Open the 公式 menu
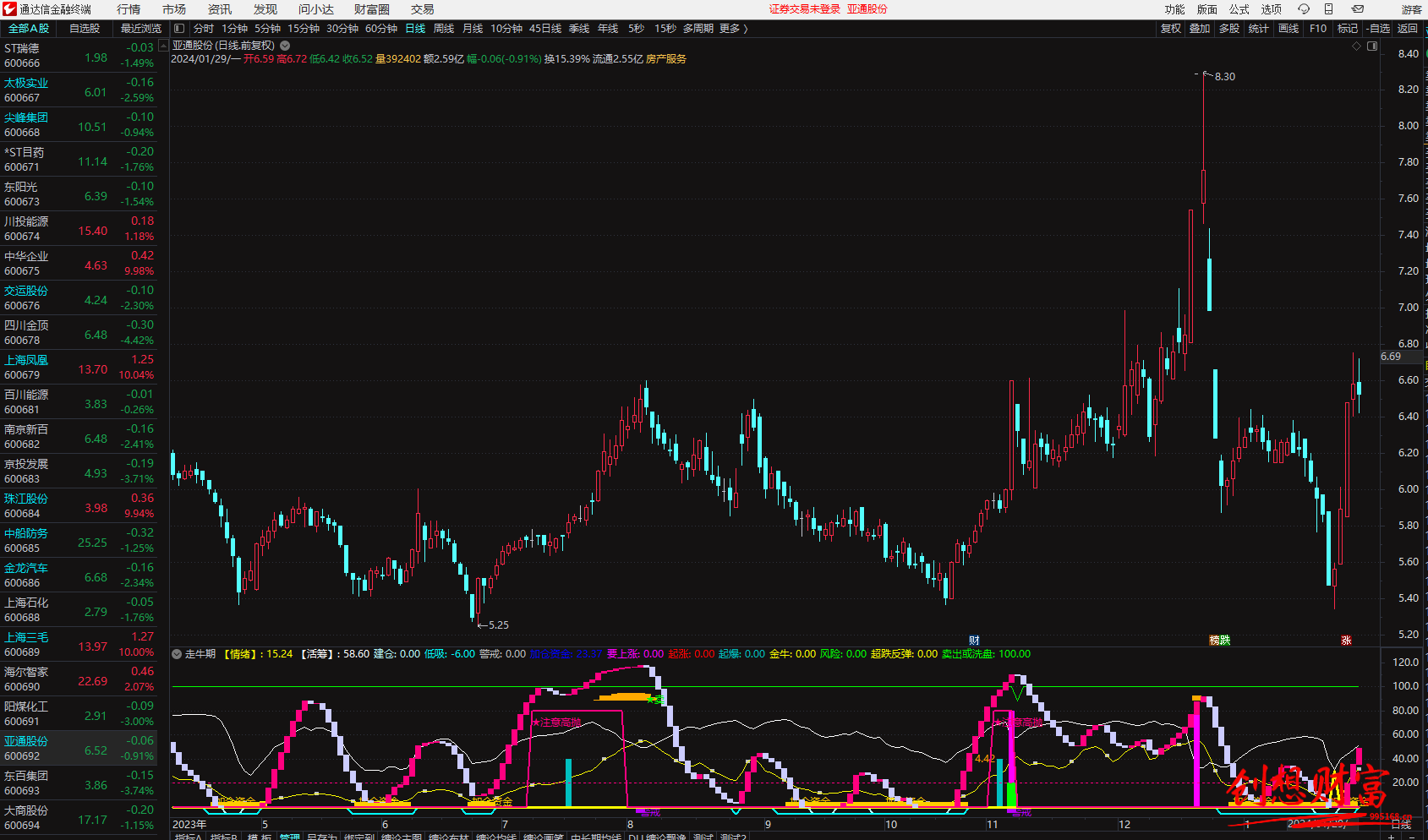The height and width of the screenshot is (840, 1428). coord(1239,9)
